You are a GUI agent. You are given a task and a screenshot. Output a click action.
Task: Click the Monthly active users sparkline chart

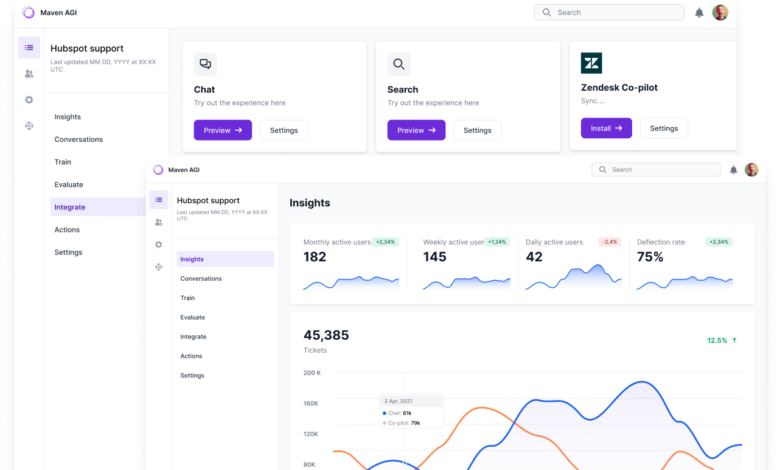click(351, 282)
